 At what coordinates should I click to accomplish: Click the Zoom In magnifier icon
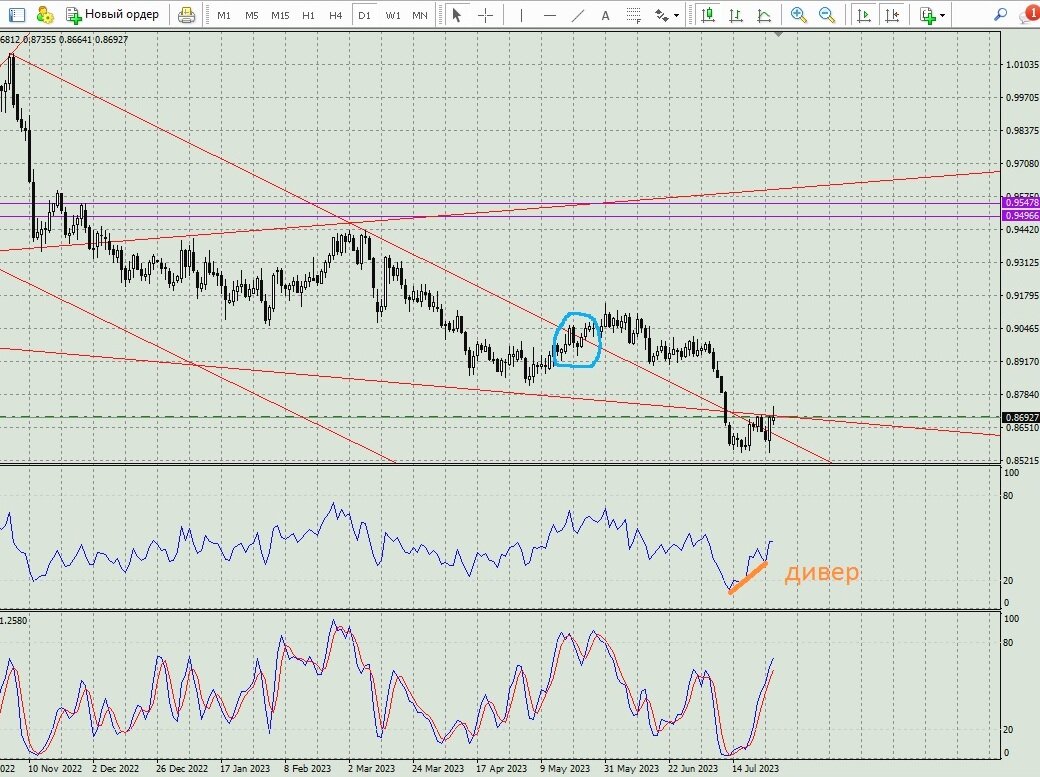[798, 15]
